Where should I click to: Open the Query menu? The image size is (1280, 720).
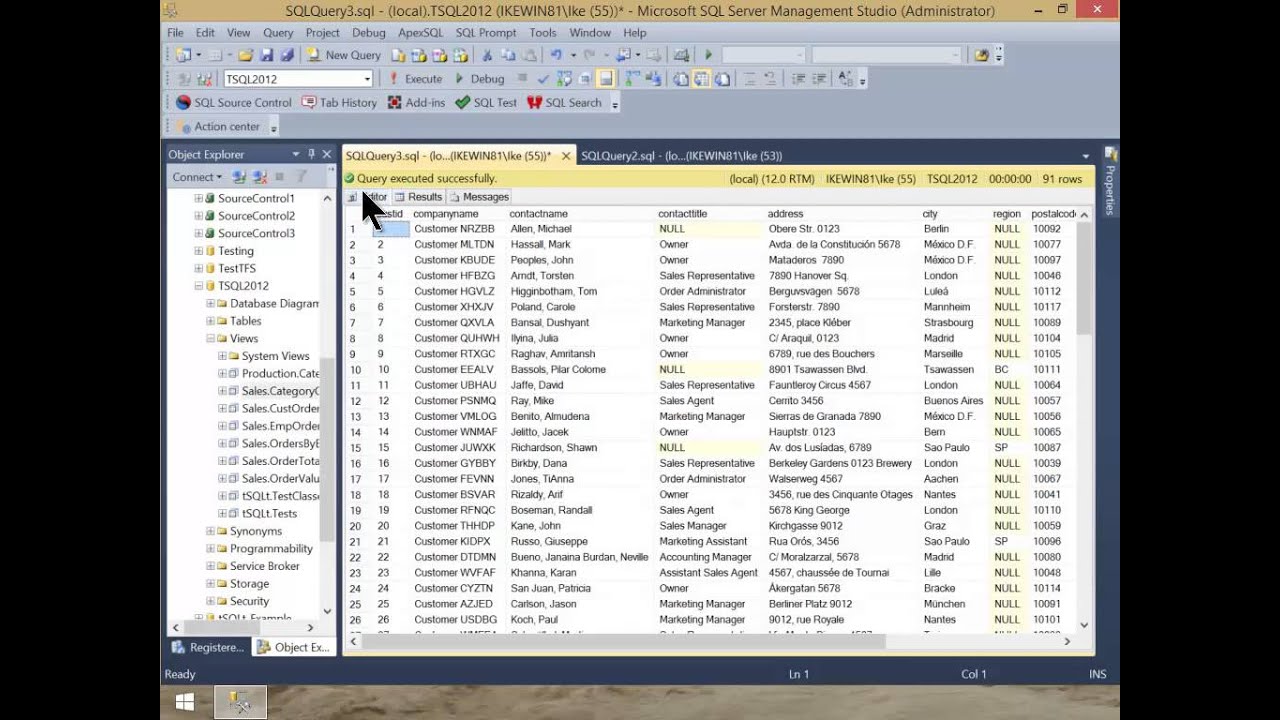pyautogui.click(x=278, y=33)
